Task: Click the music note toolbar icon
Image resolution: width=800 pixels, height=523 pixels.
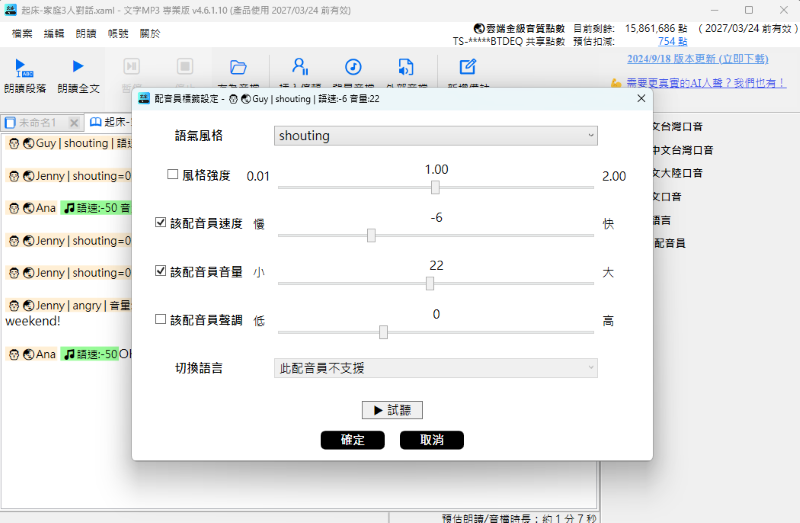Action: pos(353,67)
